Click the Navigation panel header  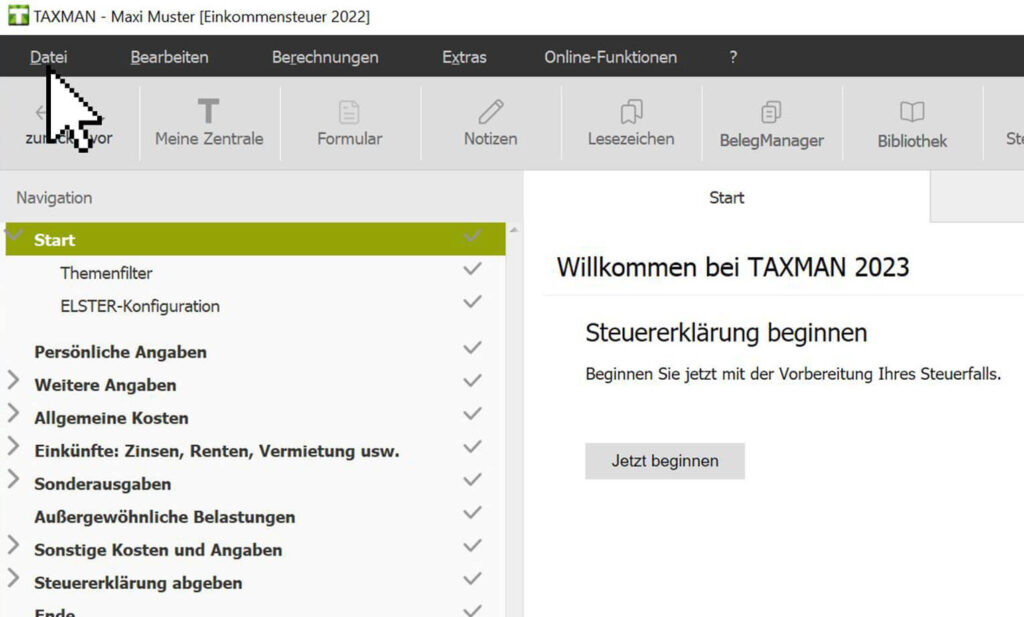(x=54, y=198)
